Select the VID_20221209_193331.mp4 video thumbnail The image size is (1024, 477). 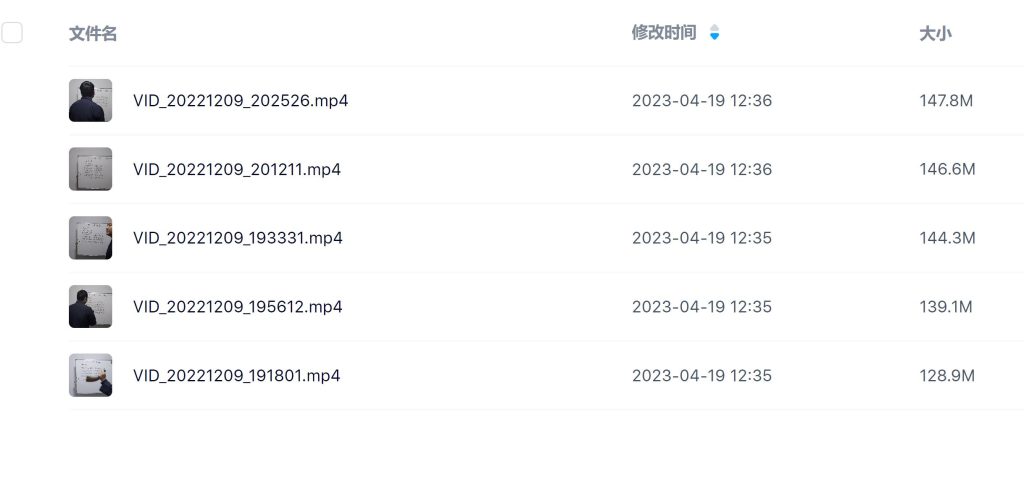[90, 238]
